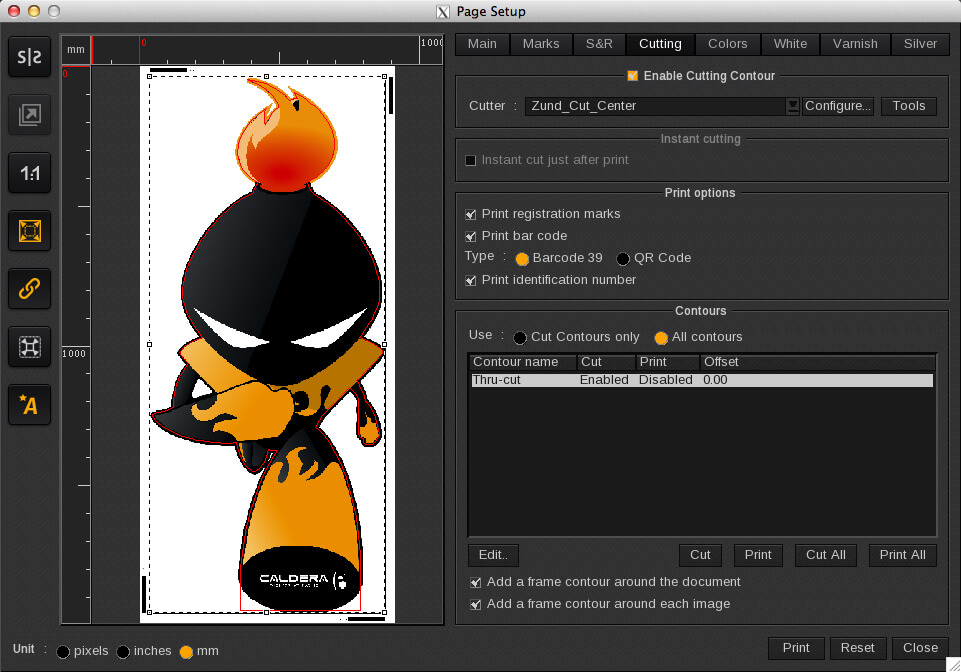Click the bottom Print button

796,649
